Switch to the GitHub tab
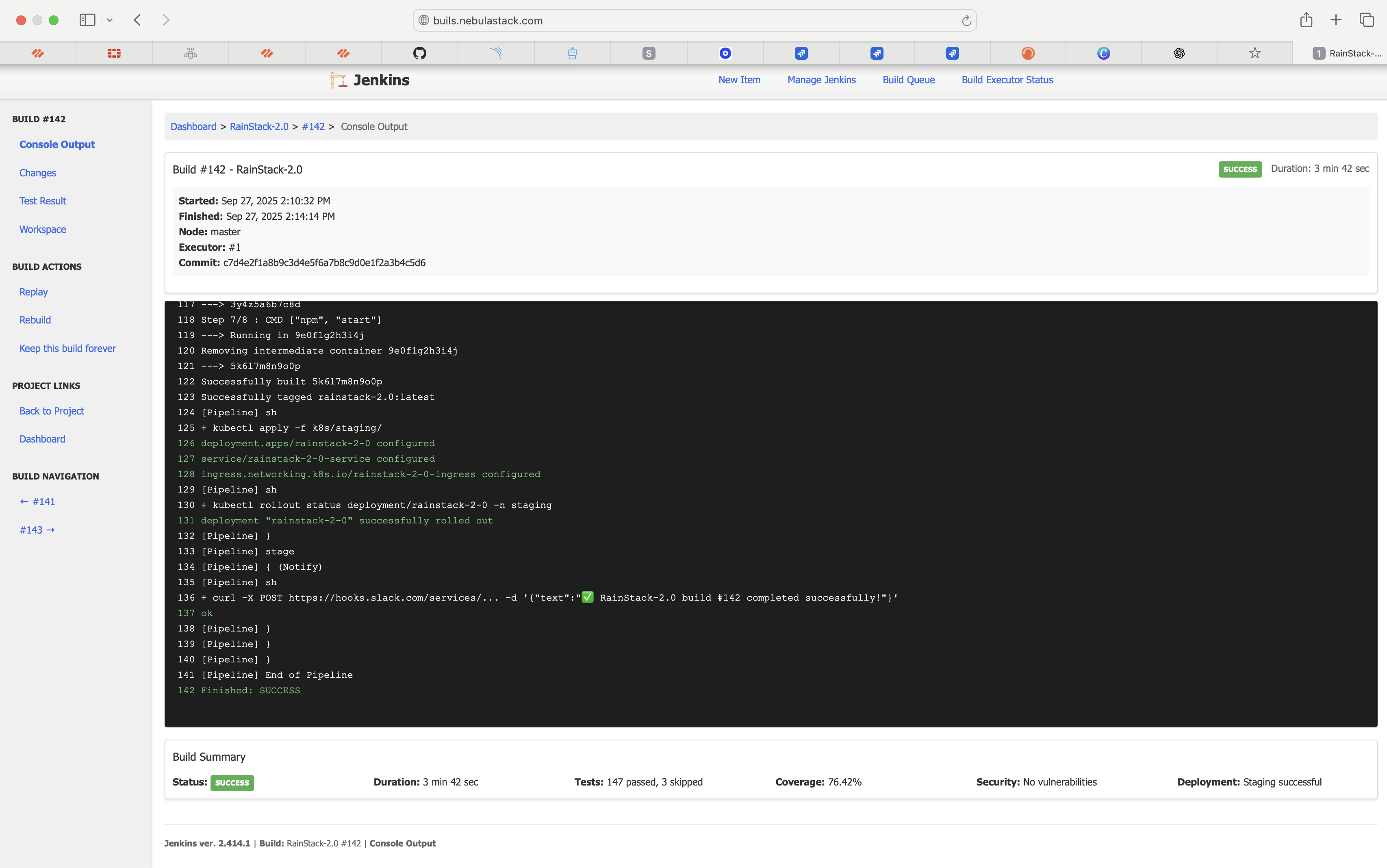 420,53
